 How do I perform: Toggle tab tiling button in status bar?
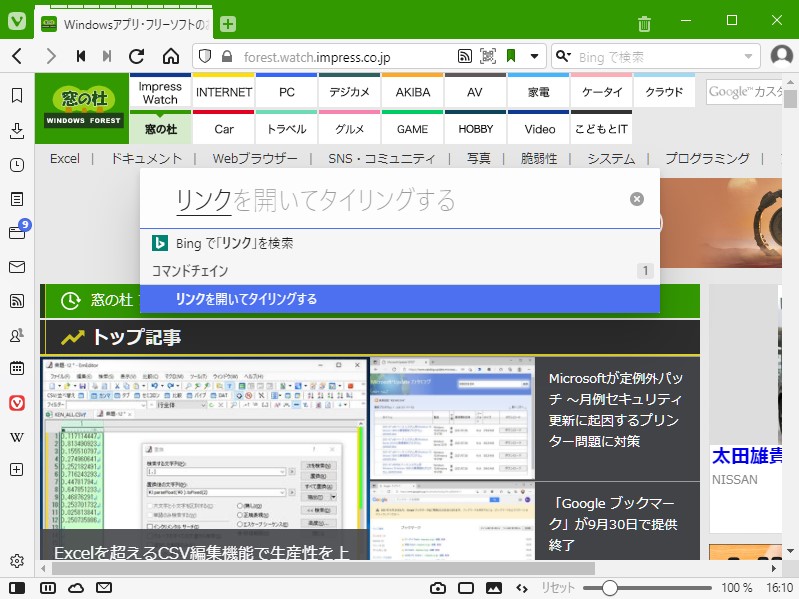point(48,588)
